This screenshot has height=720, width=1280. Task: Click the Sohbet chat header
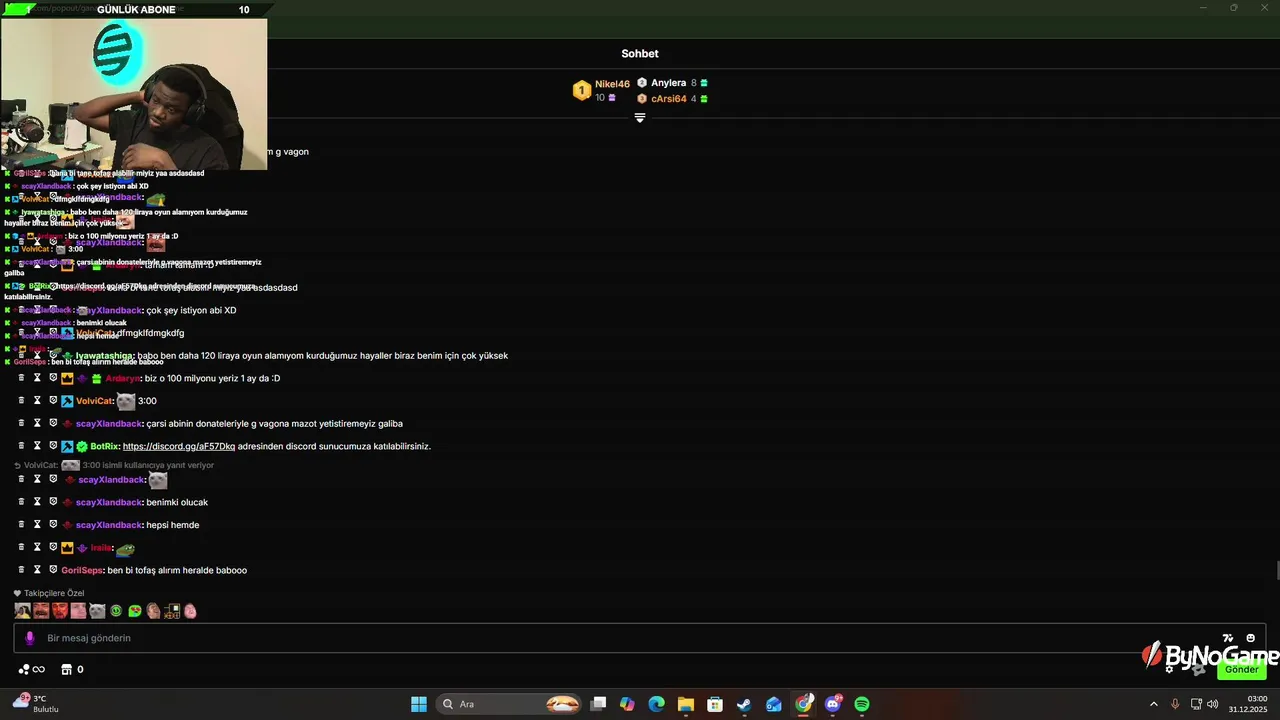640,54
